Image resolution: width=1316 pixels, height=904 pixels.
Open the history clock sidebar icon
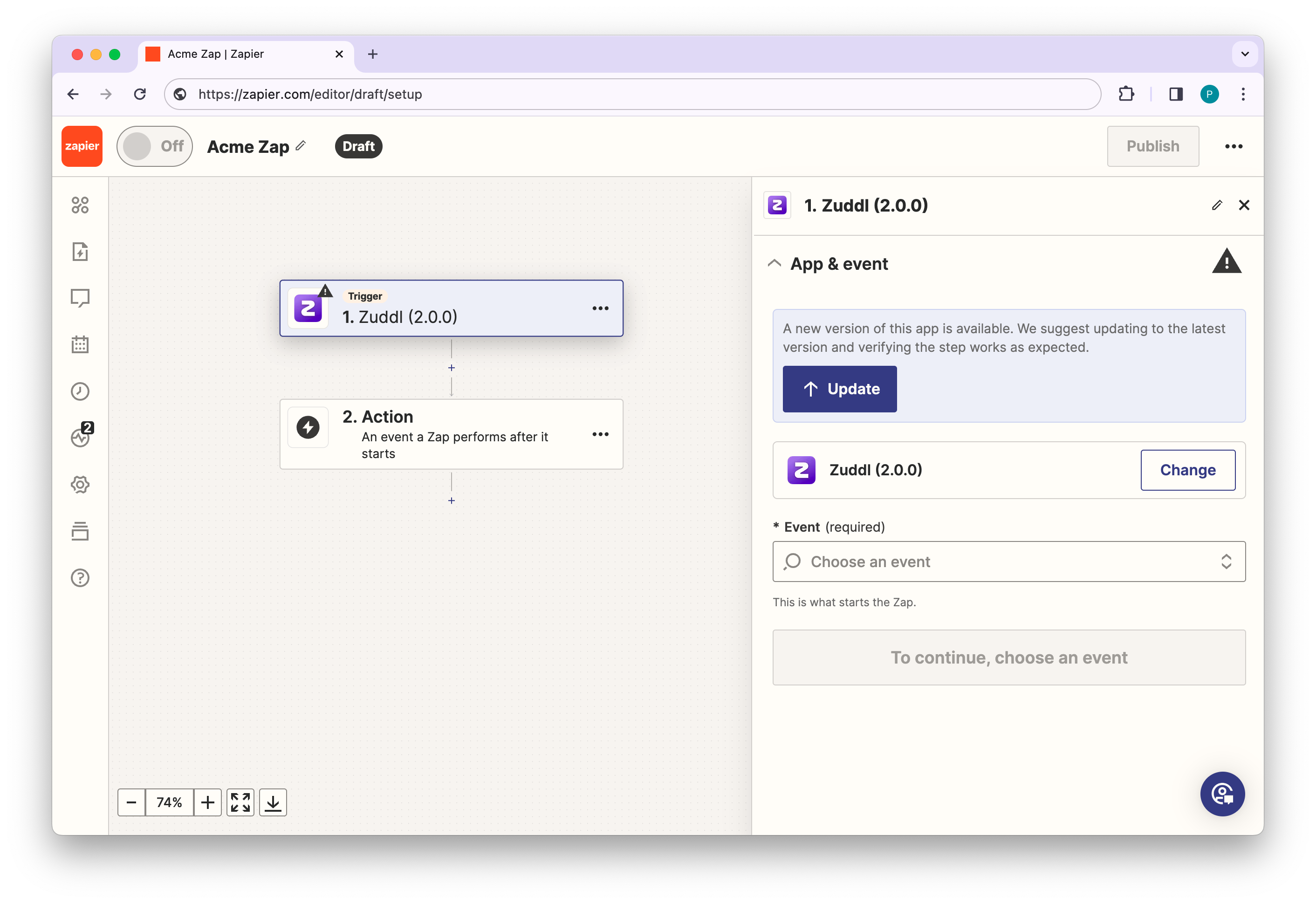(80, 391)
